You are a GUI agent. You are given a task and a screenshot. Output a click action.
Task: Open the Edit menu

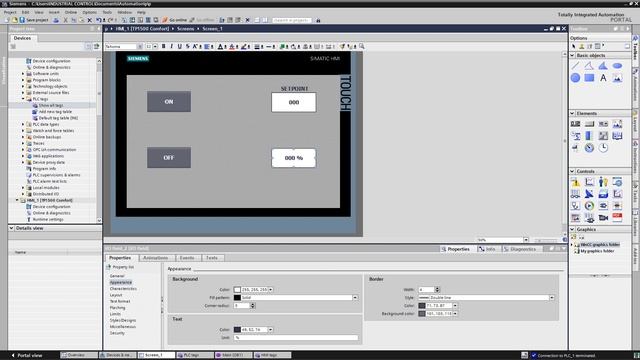click(25, 12)
